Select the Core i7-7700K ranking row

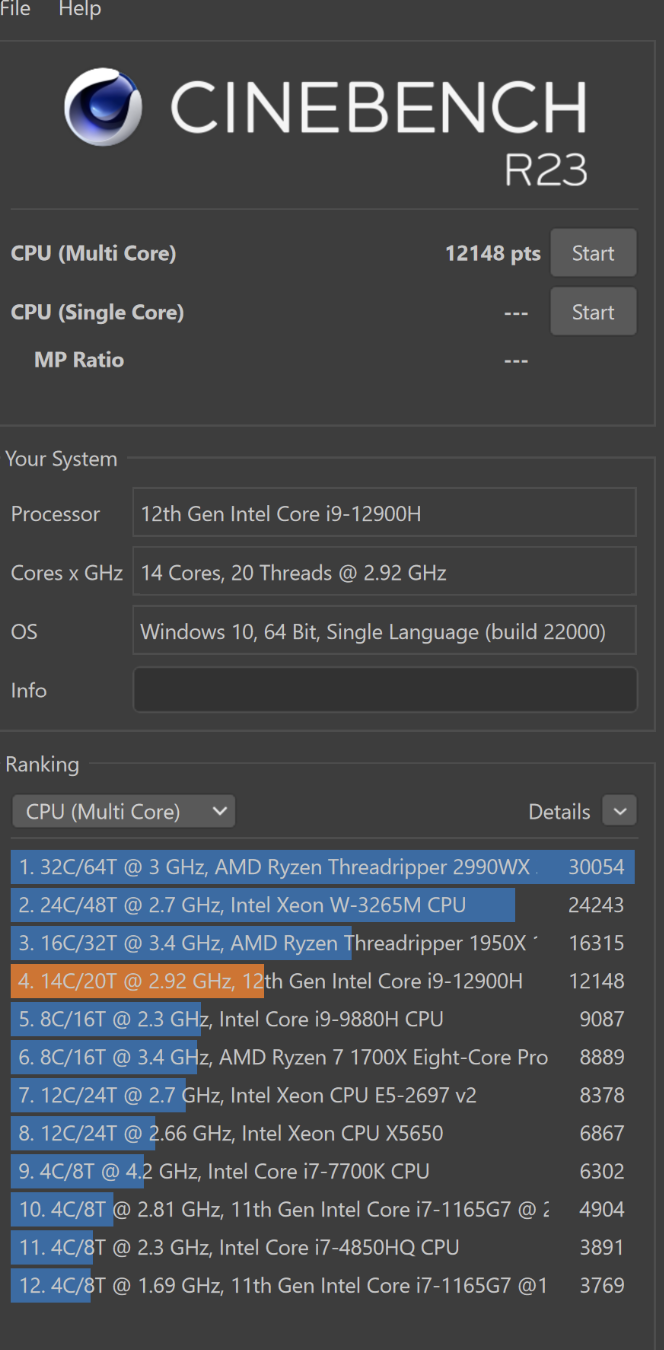323,1171
